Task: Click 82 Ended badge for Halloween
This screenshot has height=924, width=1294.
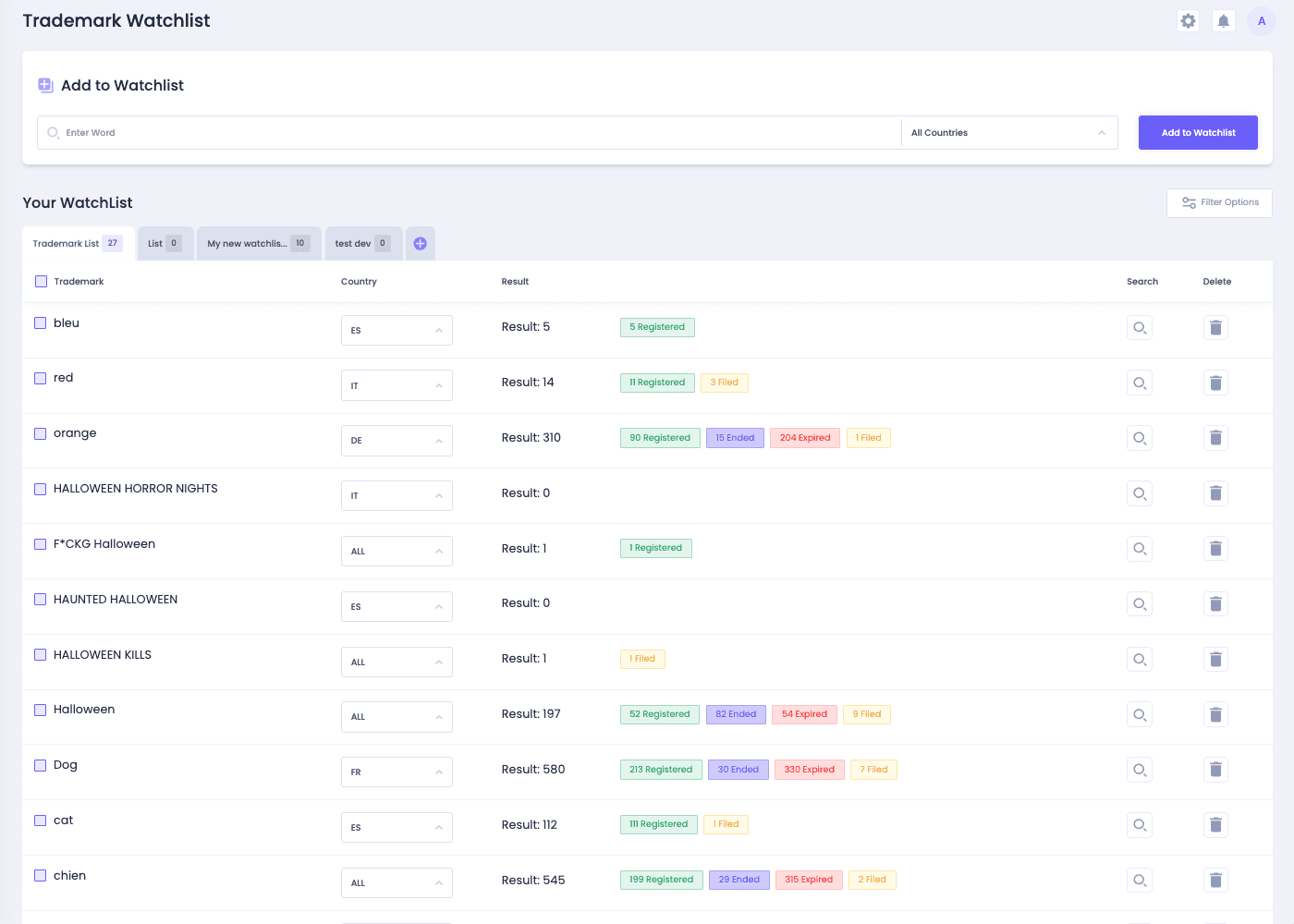Action: point(736,714)
